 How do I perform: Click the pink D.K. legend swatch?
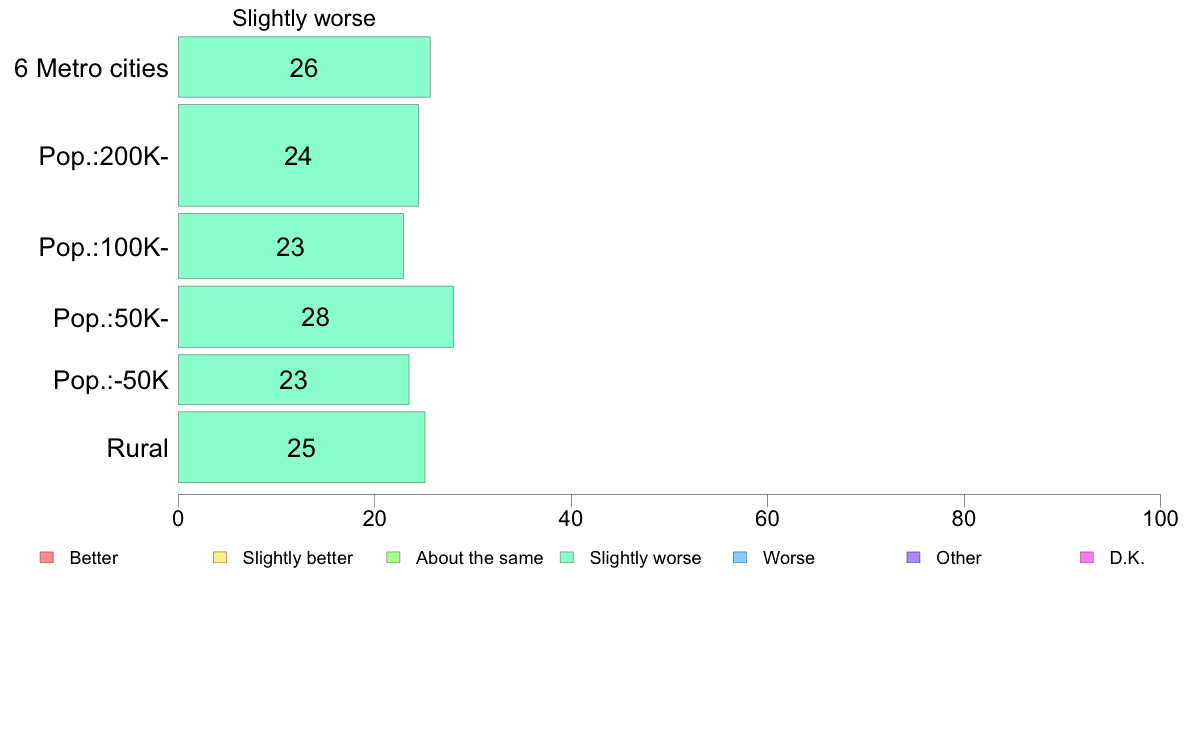coord(1087,558)
